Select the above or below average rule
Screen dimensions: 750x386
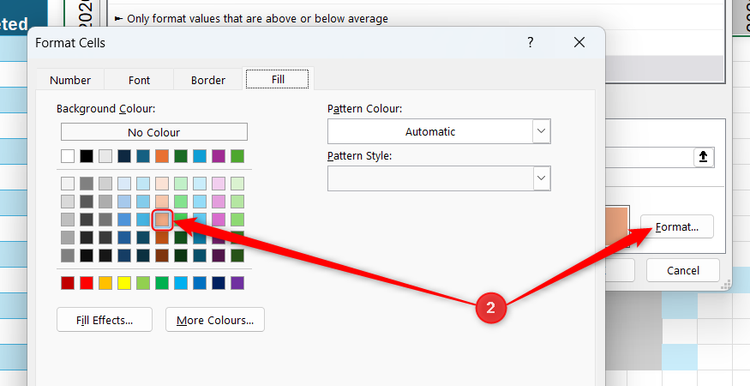(x=252, y=19)
